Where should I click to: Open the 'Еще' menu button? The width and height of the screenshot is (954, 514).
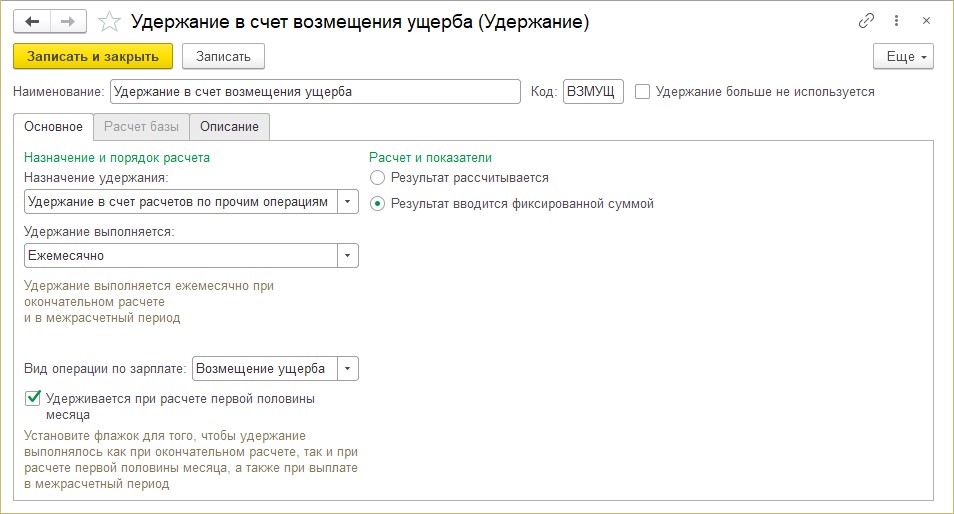tap(903, 56)
